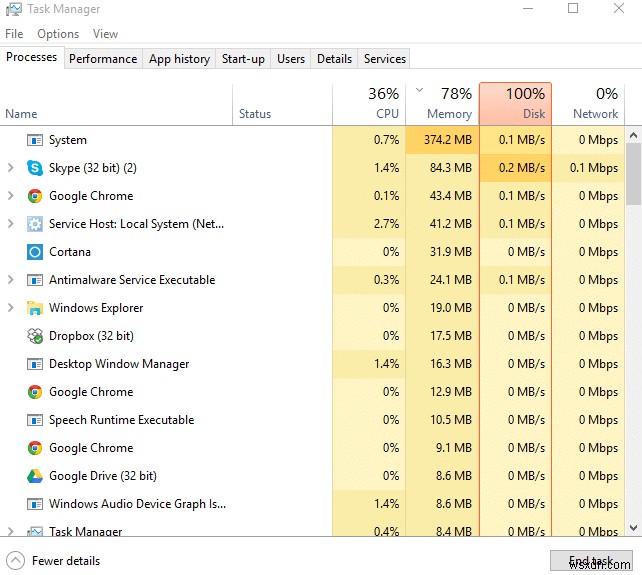The width and height of the screenshot is (642, 575).
Task: Click the Google Drive triangle icon
Action: [35, 476]
